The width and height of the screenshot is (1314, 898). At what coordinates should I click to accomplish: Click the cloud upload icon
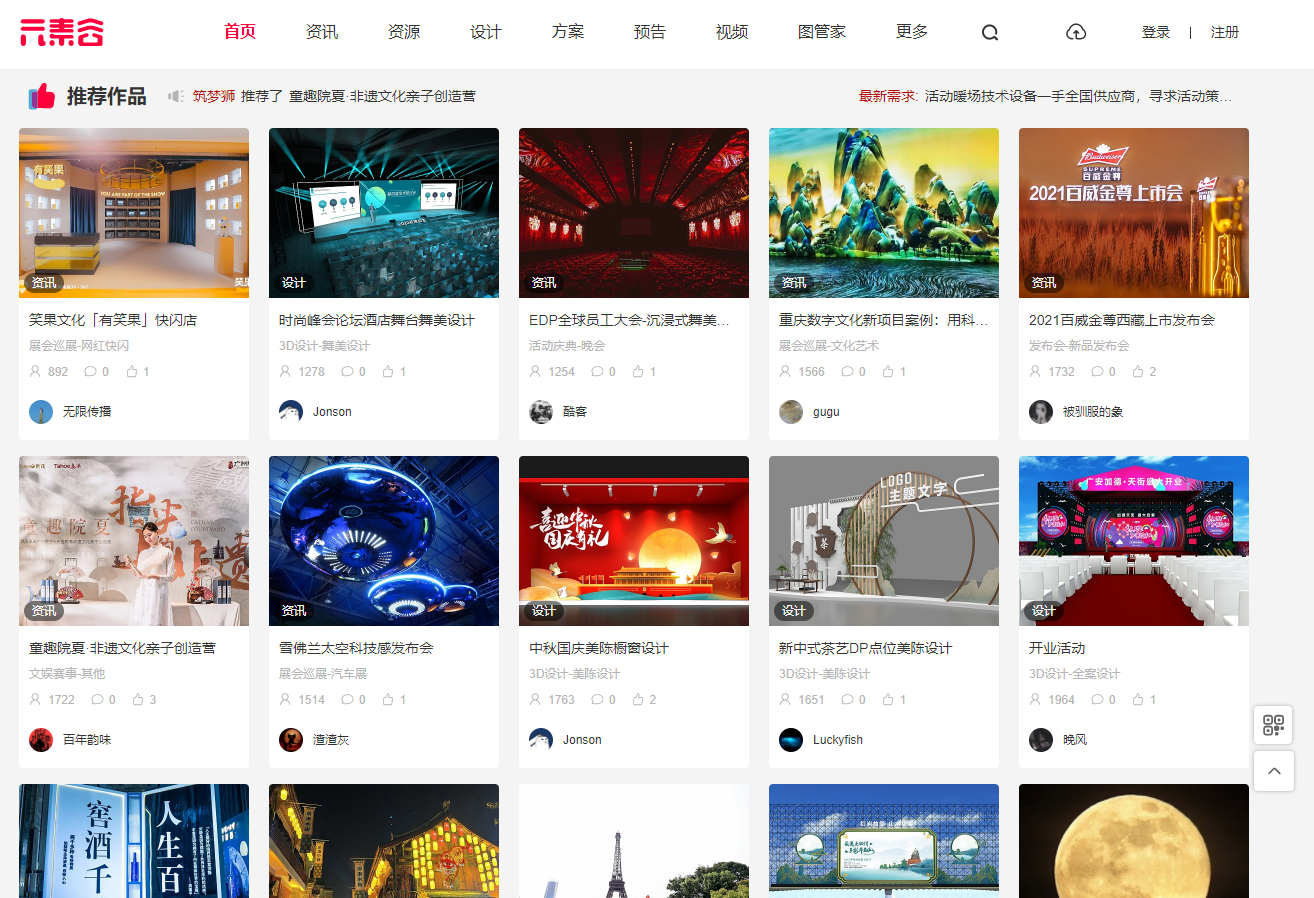[1076, 32]
